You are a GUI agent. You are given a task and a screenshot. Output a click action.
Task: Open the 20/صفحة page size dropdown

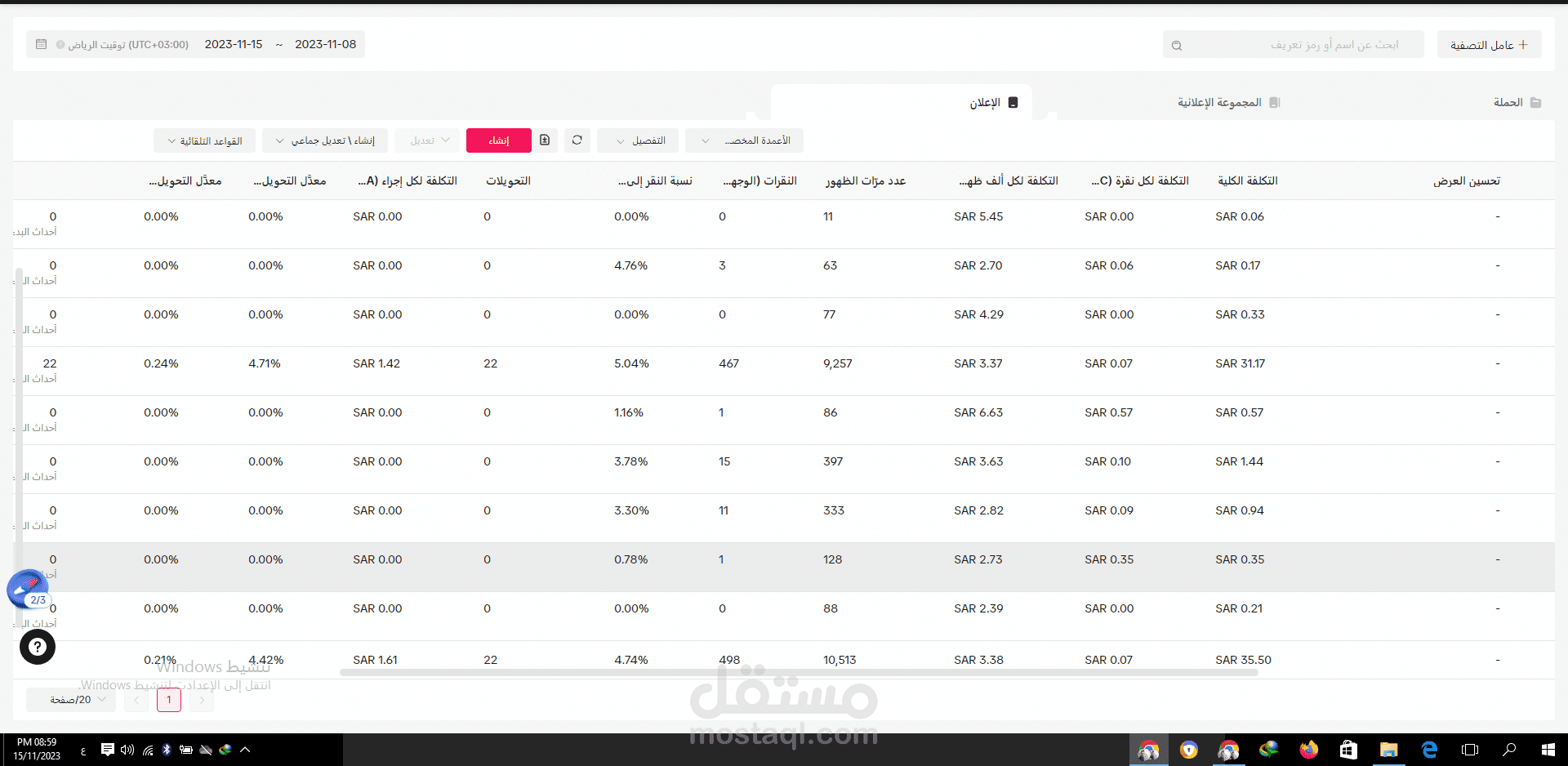71,700
